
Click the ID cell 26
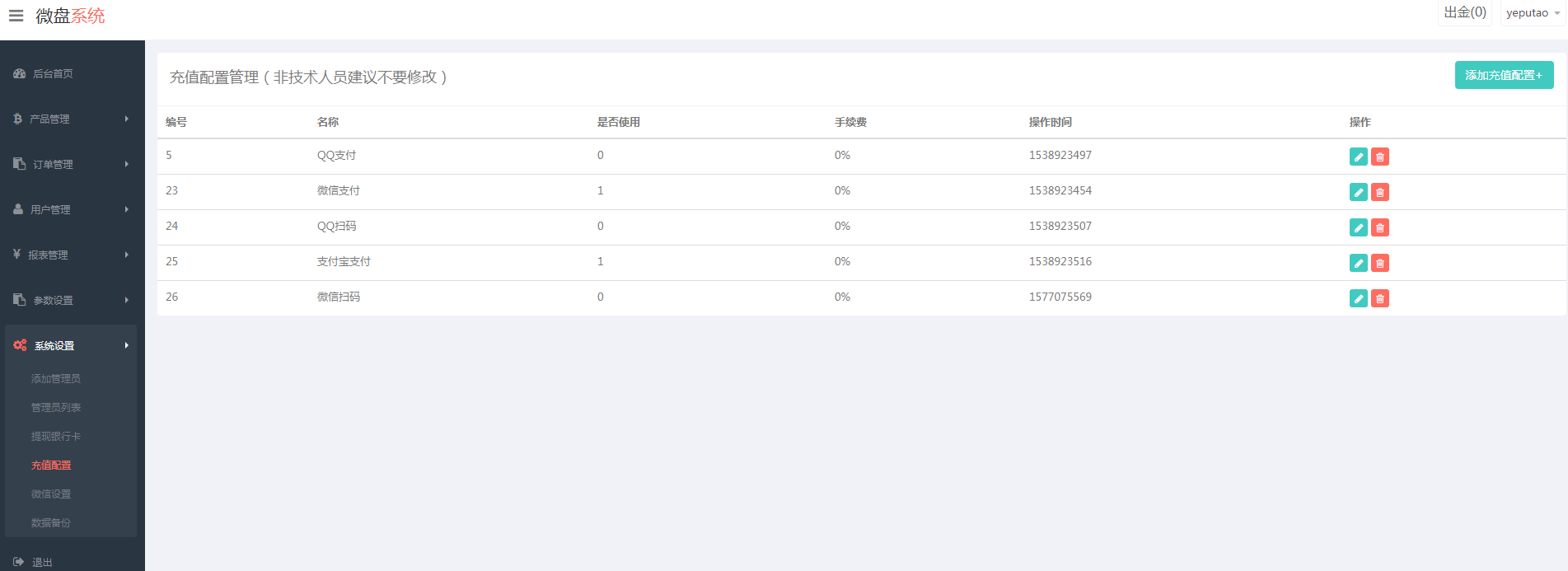tap(171, 297)
